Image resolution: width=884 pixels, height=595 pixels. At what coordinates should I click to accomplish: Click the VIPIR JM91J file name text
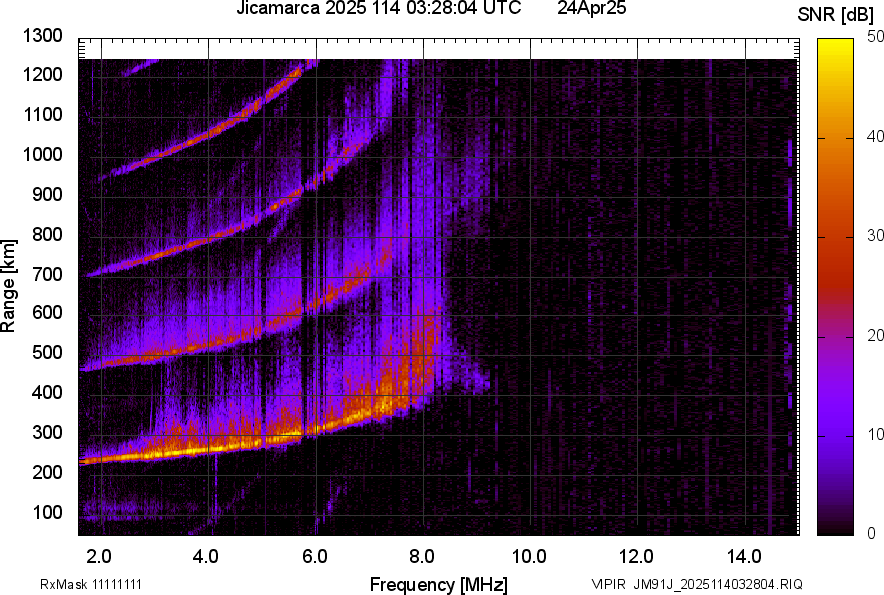tap(697, 584)
